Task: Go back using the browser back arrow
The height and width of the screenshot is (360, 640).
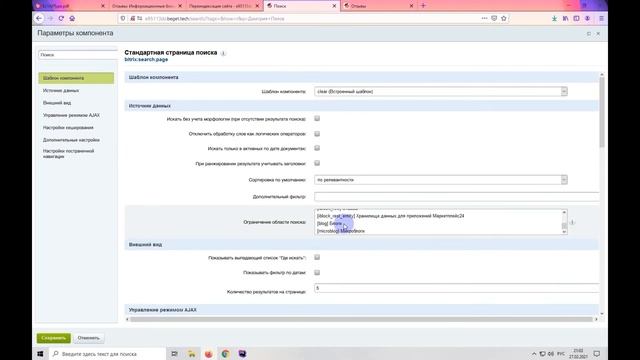Action: pyautogui.click(x=39, y=18)
